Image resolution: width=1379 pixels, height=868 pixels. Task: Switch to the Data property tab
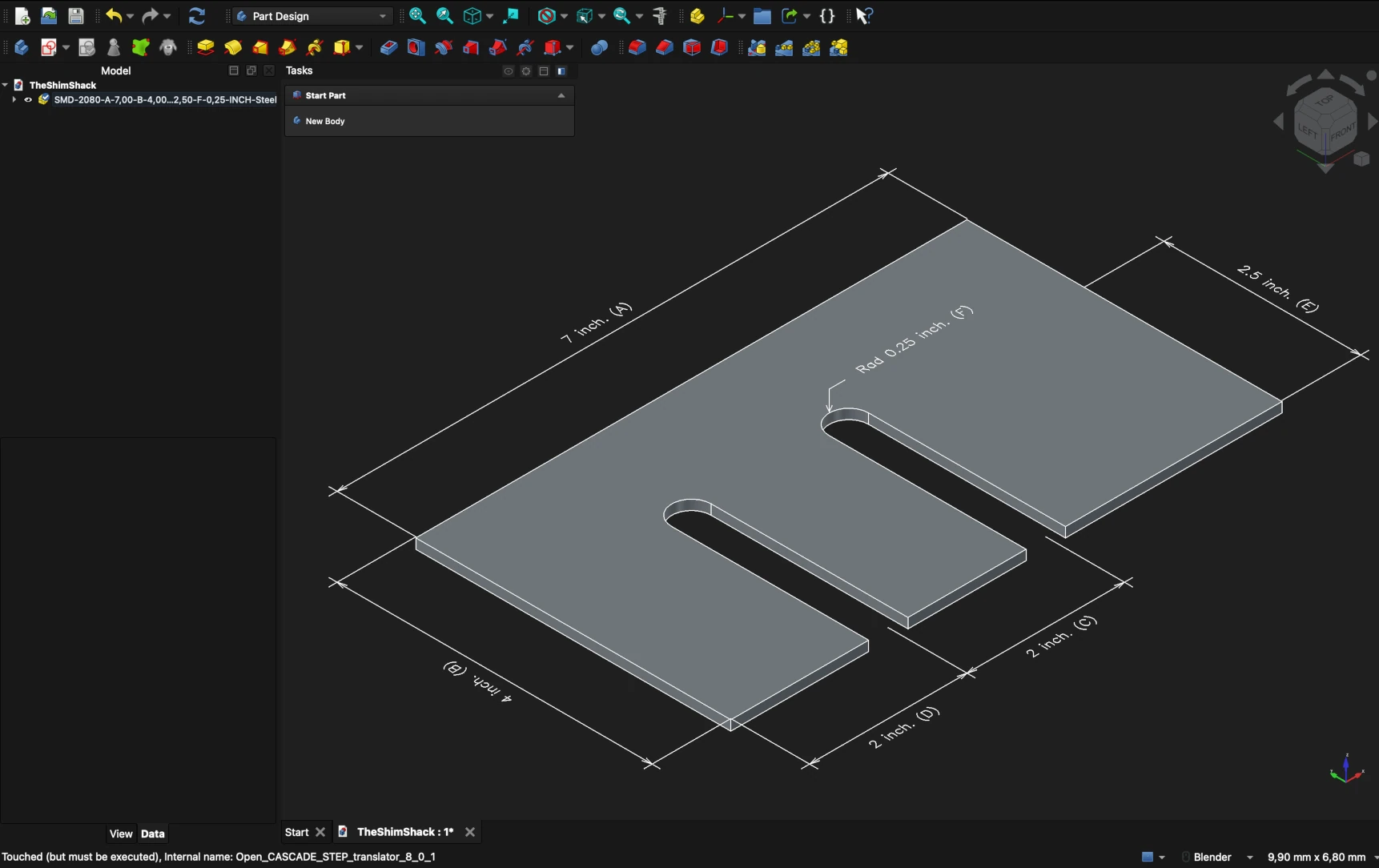[153, 834]
